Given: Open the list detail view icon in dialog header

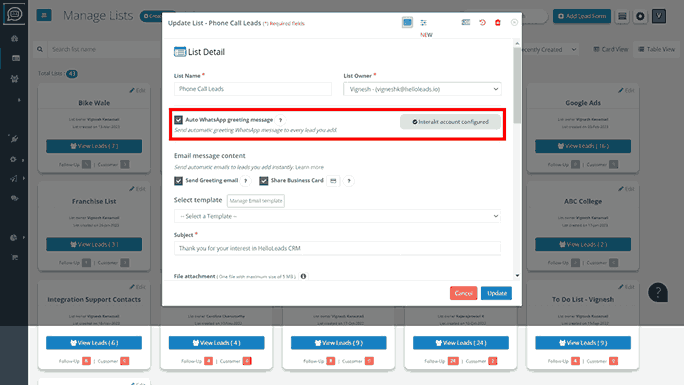Looking at the screenshot, I should (x=407, y=22).
